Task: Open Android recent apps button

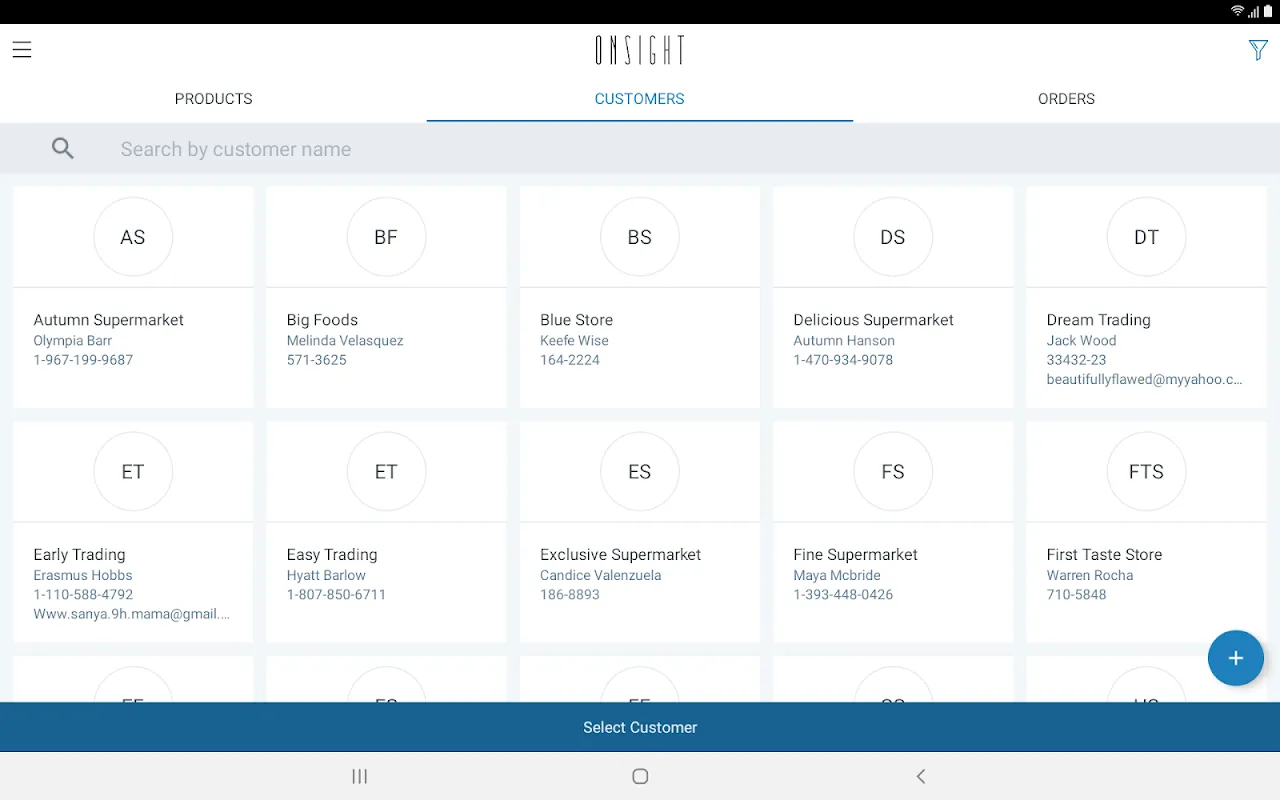Action: [x=360, y=776]
